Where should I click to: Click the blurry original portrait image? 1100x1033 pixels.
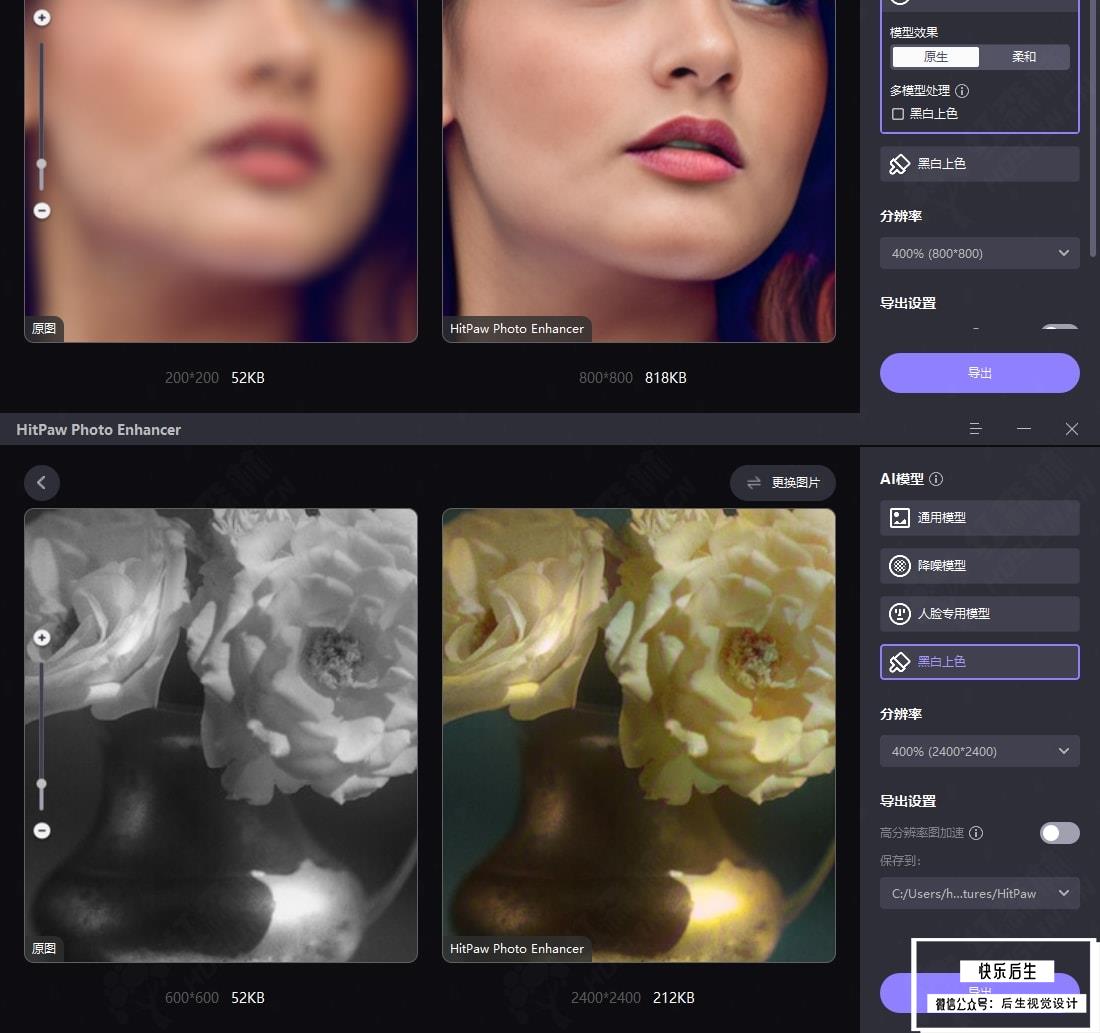[x=221, y=171]
